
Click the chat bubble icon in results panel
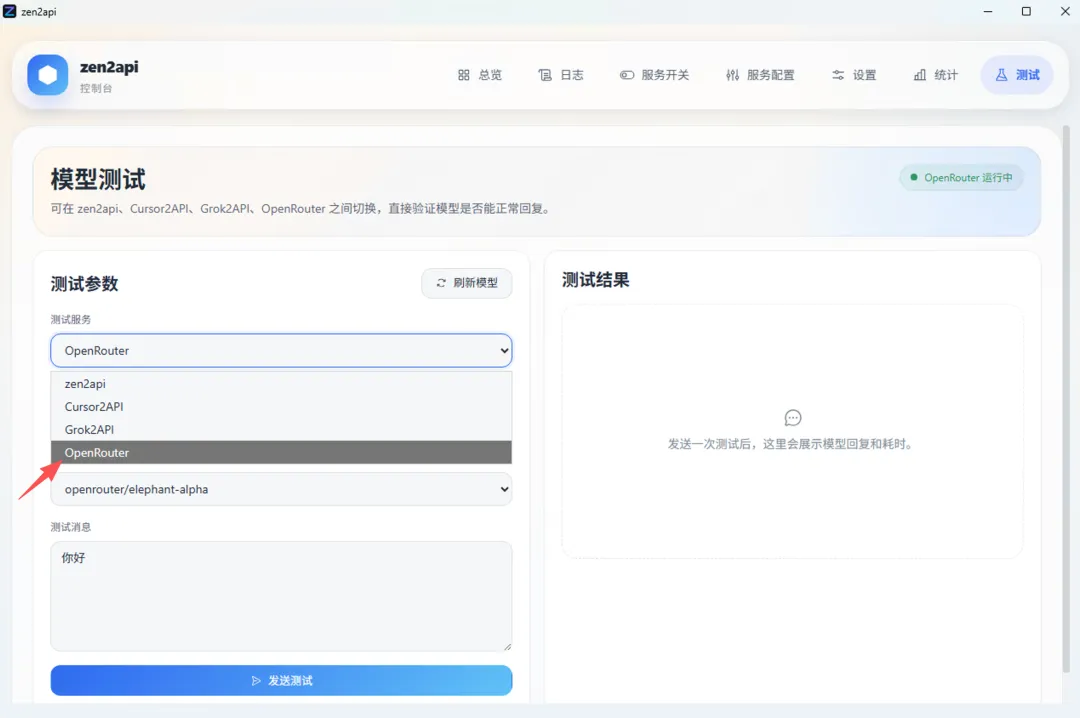click(x=793, y=418)
